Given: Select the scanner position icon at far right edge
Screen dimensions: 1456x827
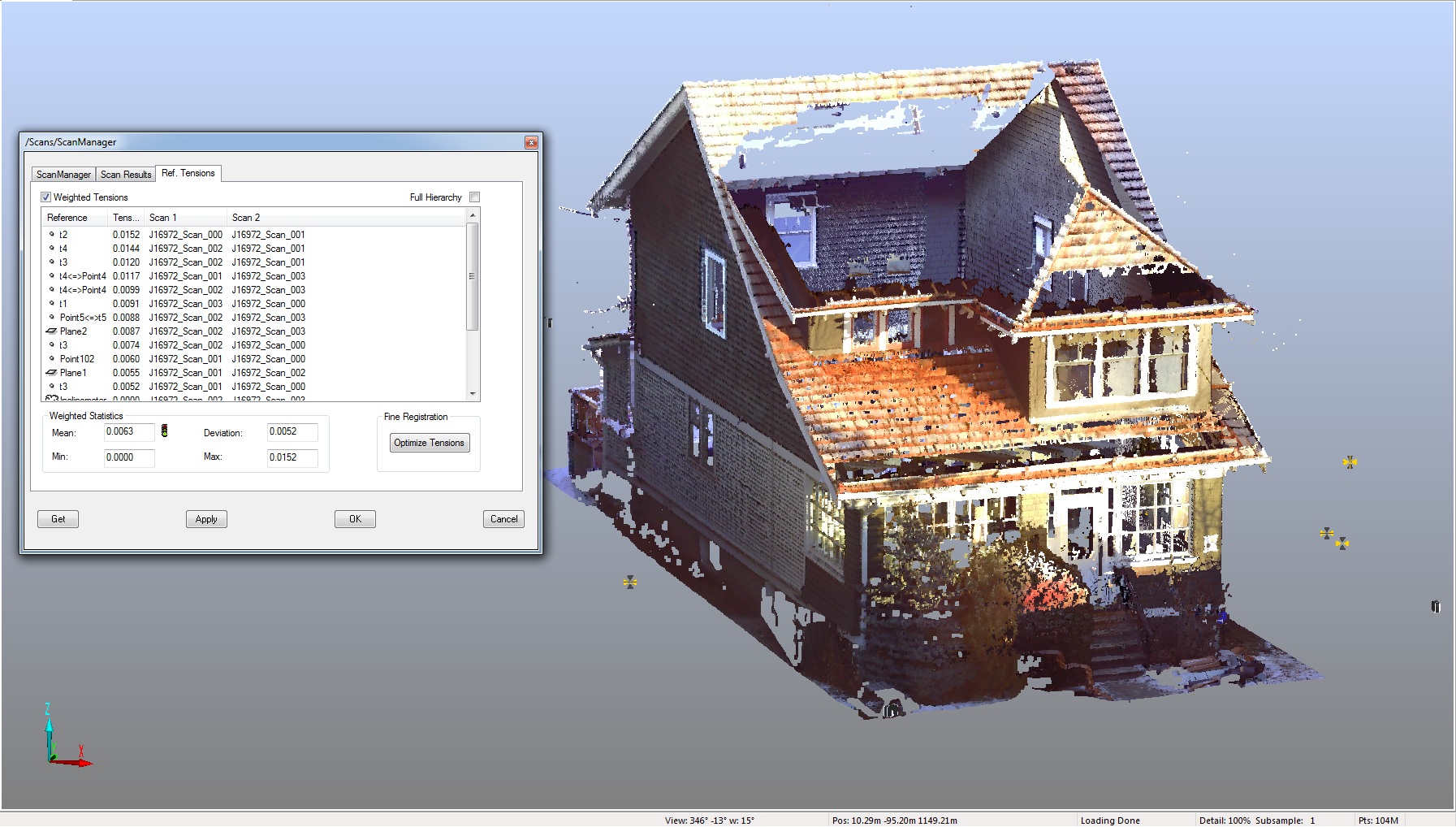Looking at the screenshot, I should 1435,607.
